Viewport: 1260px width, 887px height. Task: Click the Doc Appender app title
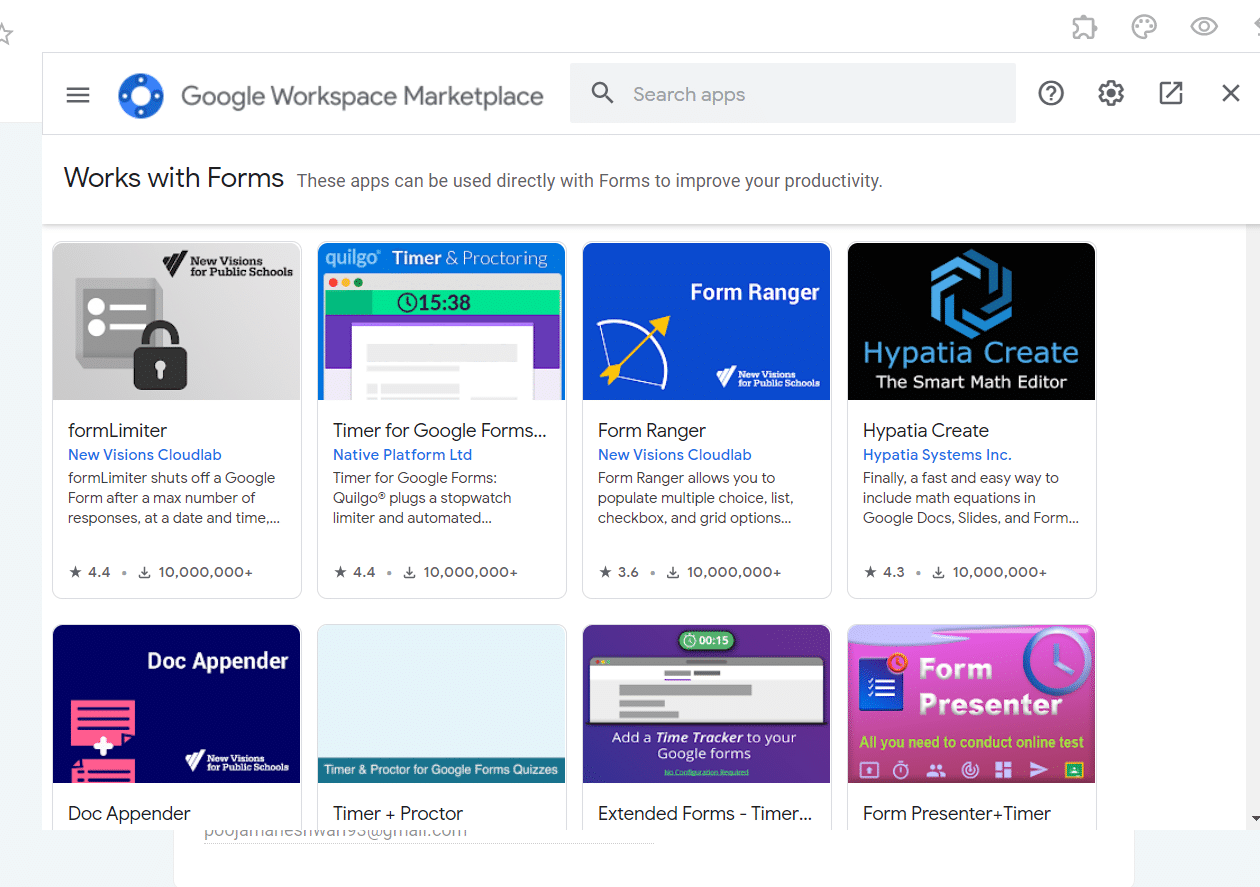[129, 814]
